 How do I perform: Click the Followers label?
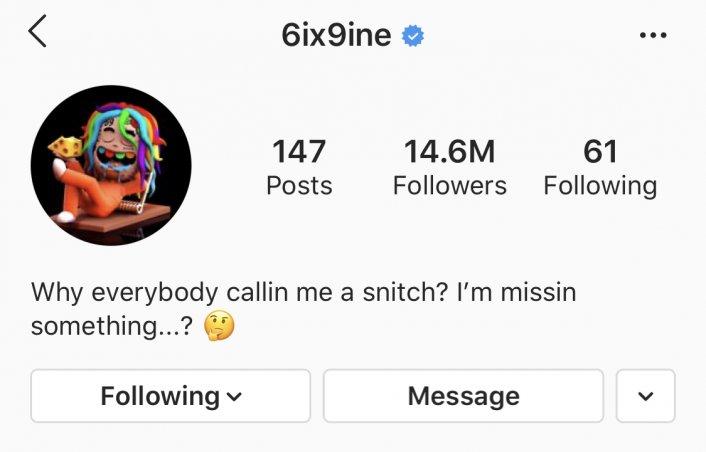coord(449,185)
